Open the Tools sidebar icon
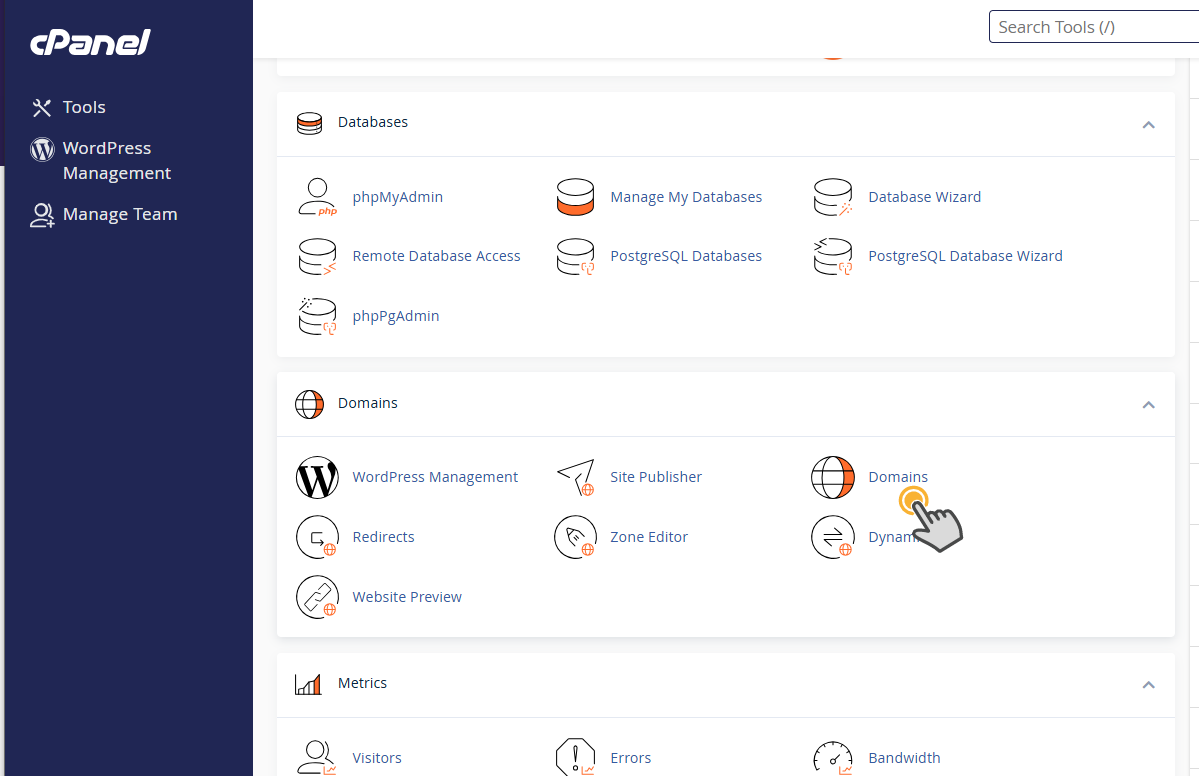 point(41,108)
